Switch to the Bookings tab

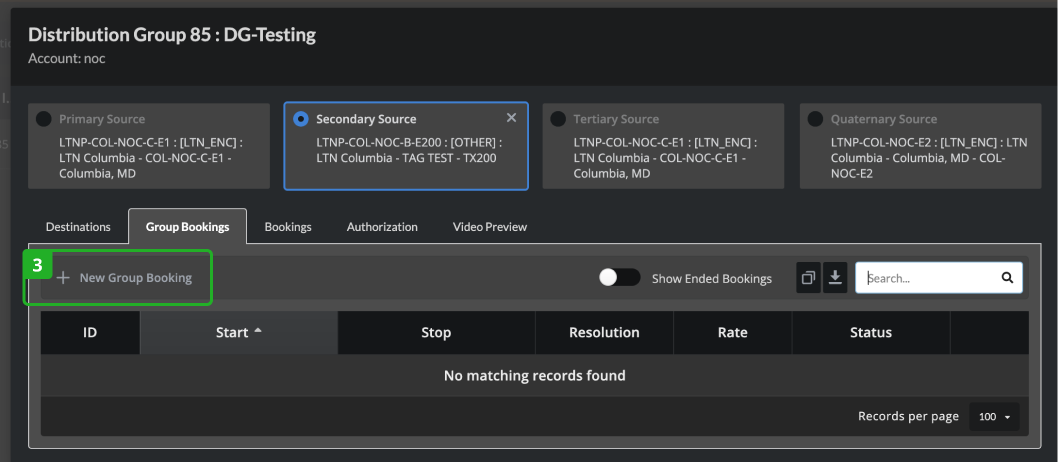[x=288, y=227]
